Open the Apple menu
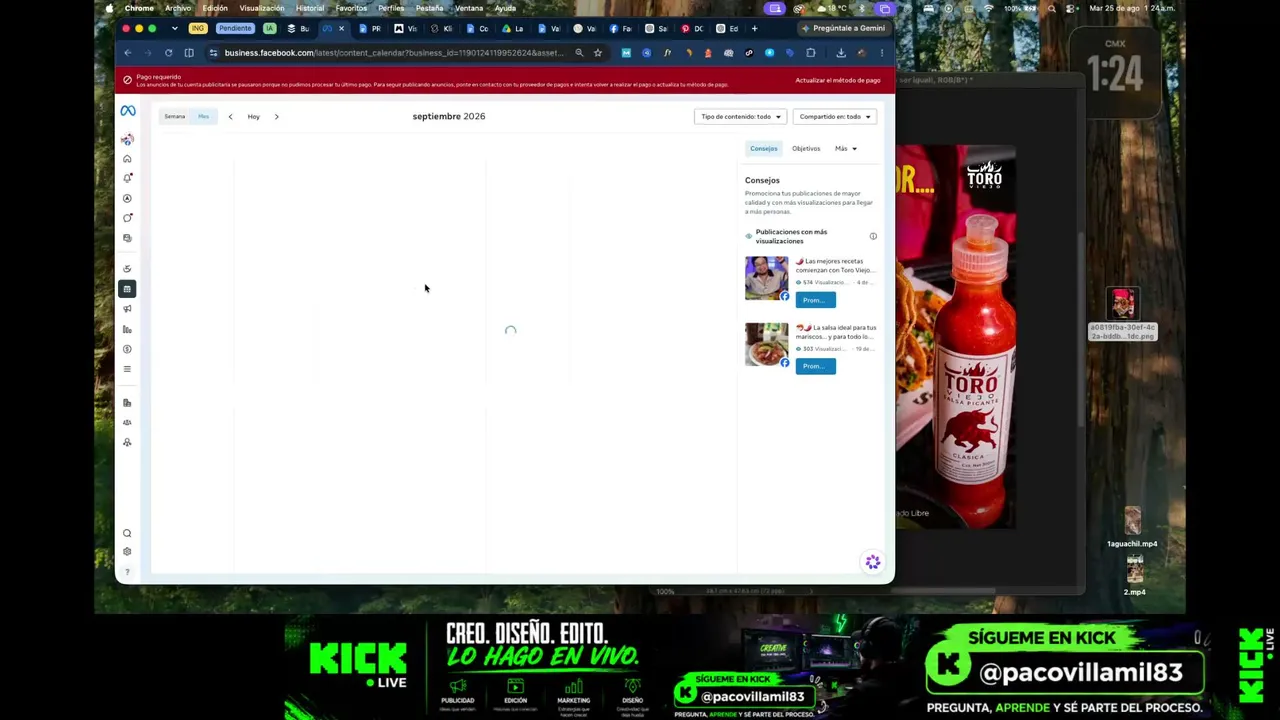The image size is (1280, 720). point(110,8)
